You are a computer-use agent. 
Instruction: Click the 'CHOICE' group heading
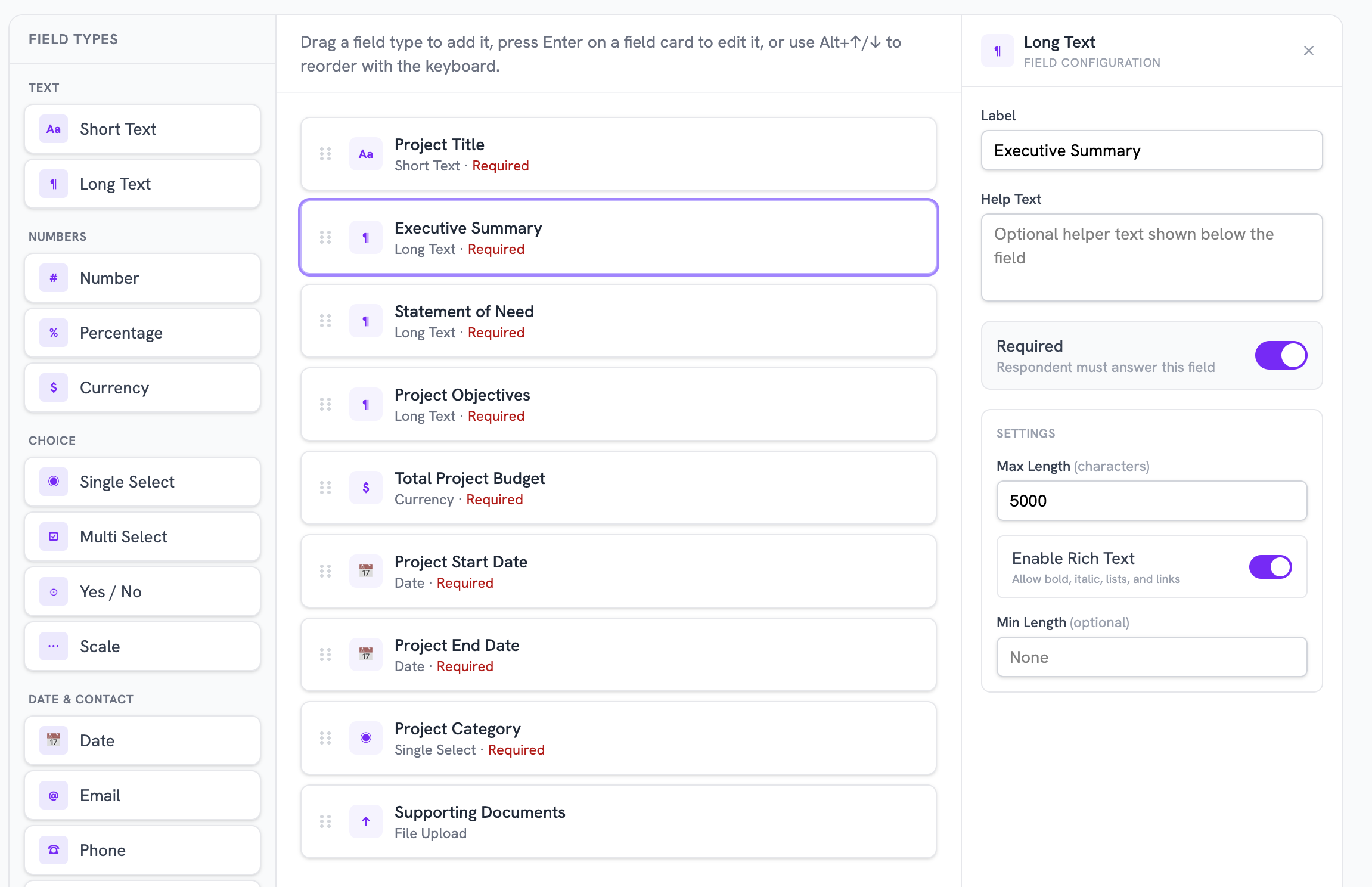coord(52,441)
